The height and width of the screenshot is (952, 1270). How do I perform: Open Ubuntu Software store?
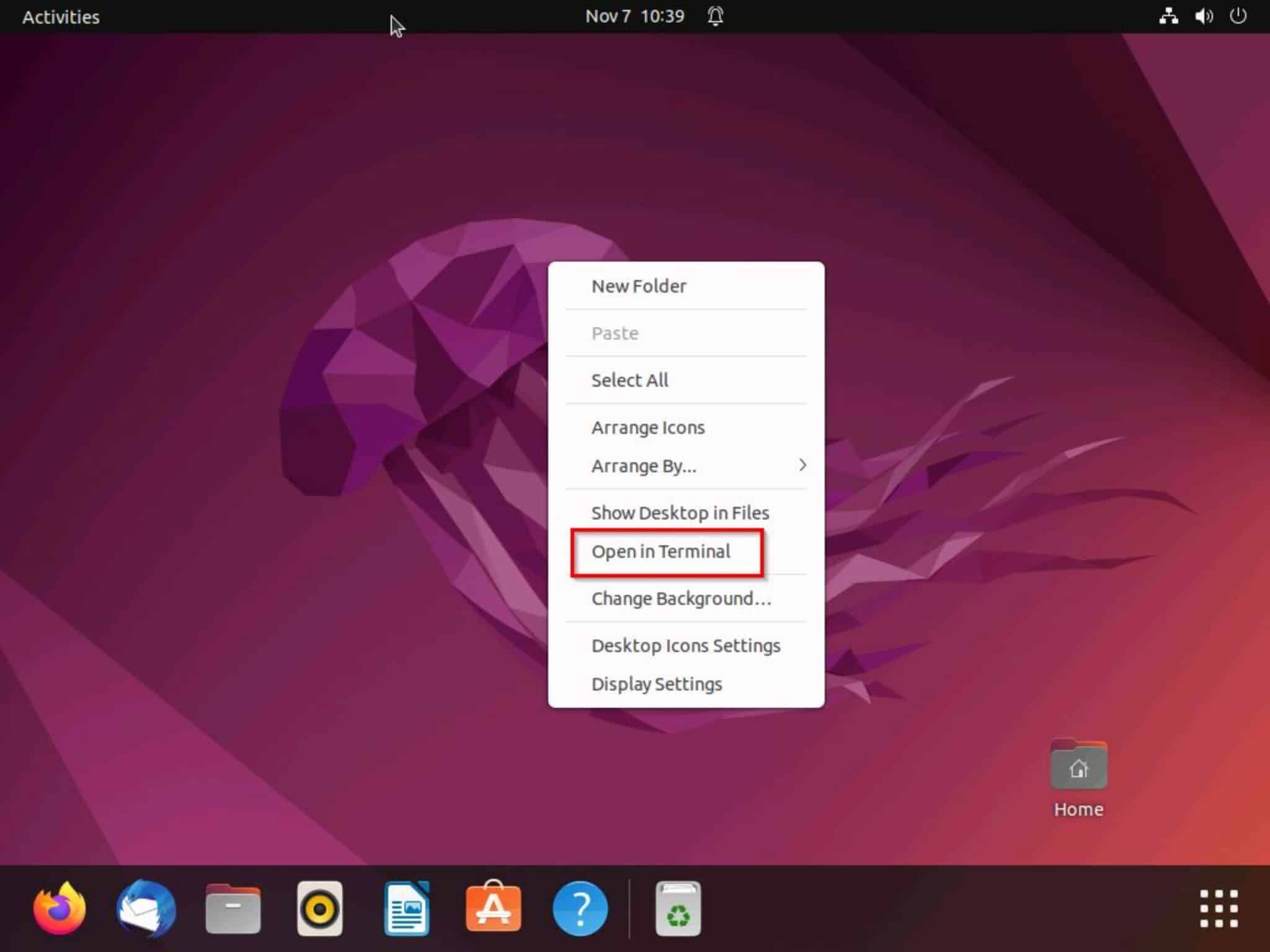point(494,906)
